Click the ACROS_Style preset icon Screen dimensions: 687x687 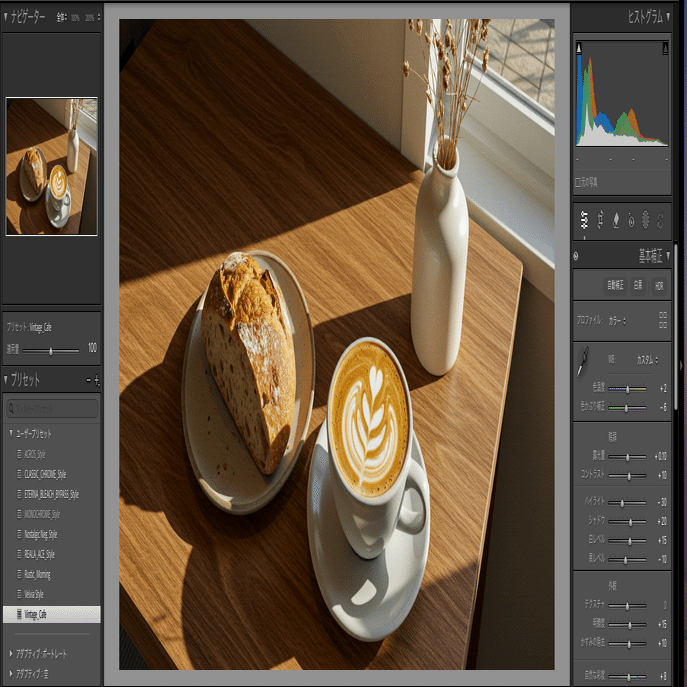[x=19, y=454]
